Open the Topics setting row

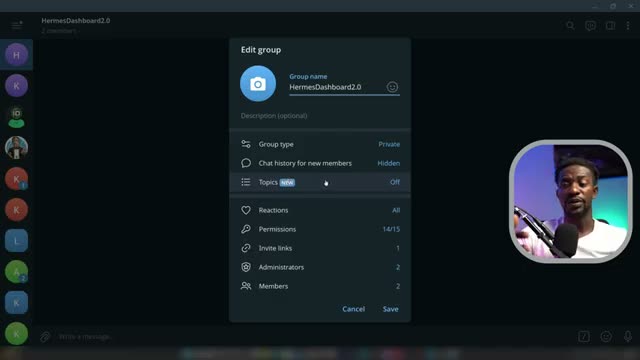[x=320, y=182]
